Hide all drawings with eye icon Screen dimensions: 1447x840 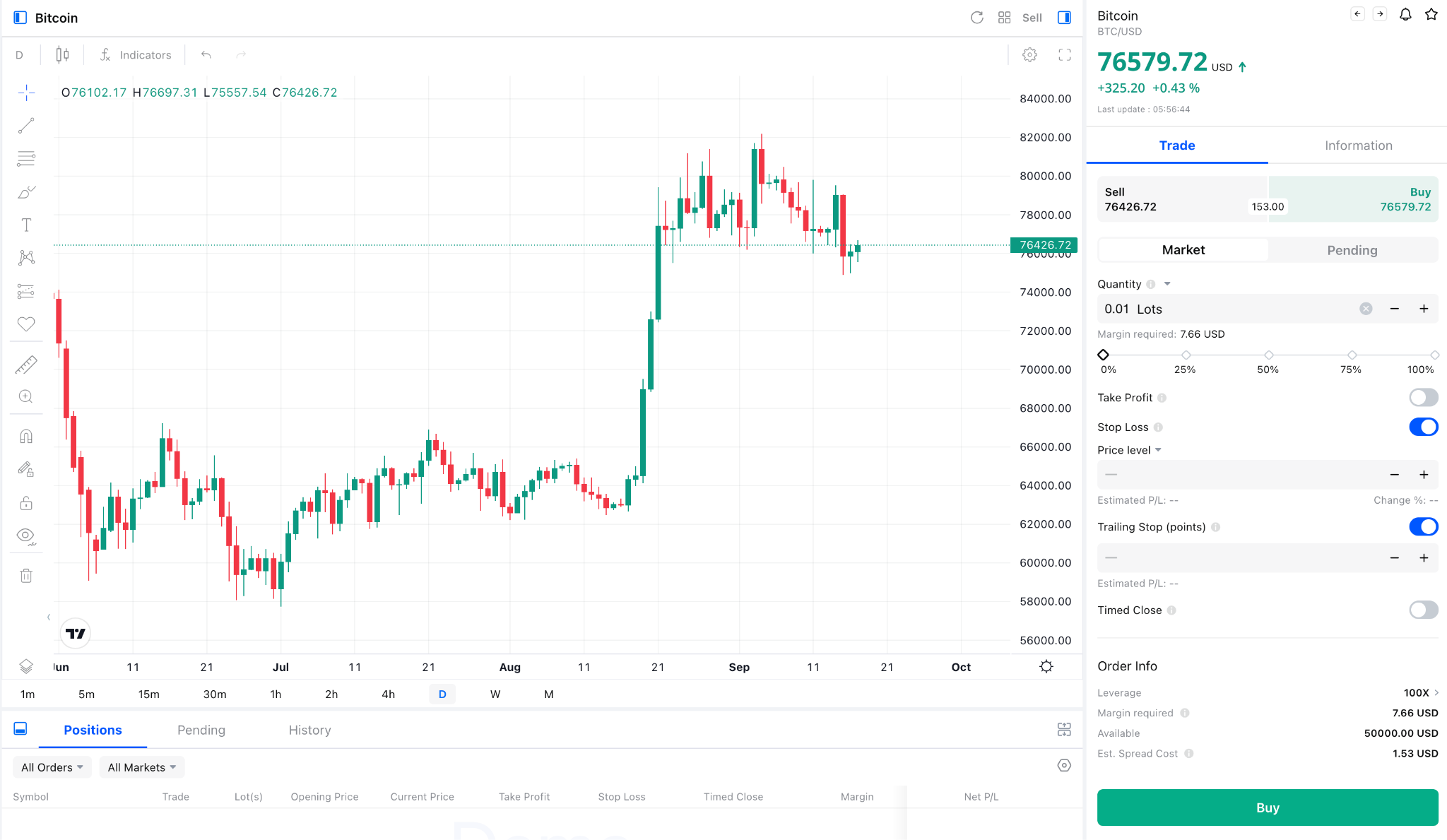click(26, 536)
